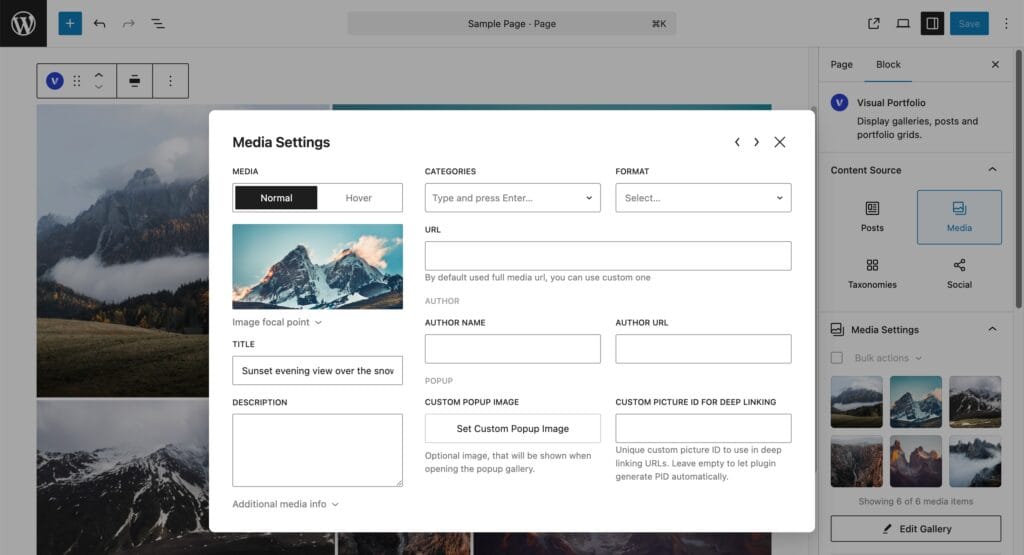Switch to the Block tab
The width and height of the screenshot is (1024, 555).
click(x=888, y=65)
